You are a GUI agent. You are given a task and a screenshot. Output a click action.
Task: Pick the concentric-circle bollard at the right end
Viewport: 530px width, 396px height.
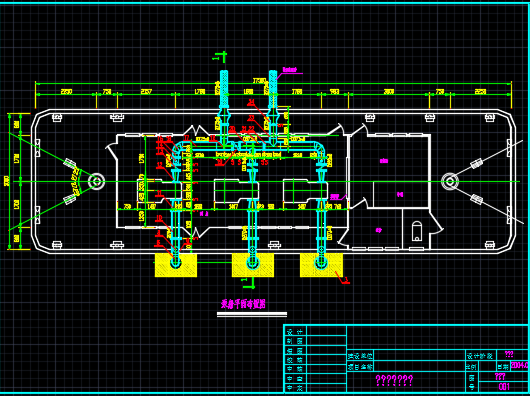(x=450, y=181)
